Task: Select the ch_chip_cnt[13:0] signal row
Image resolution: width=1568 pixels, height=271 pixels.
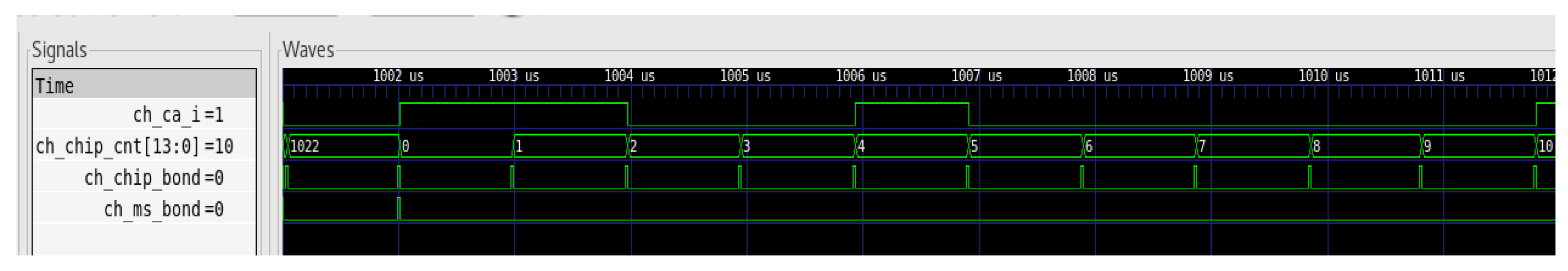Action: [135, 147]
